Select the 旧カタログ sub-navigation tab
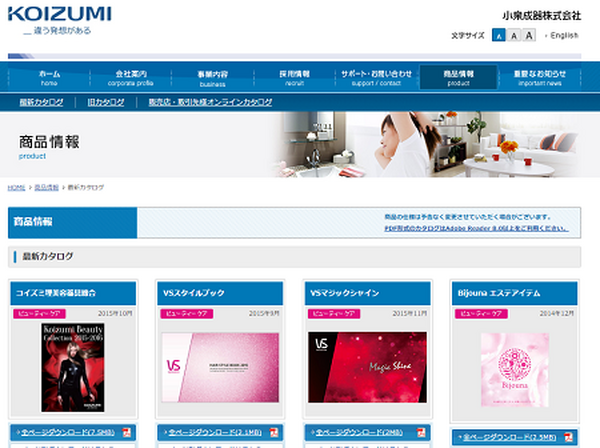Viewport: 600px width, 448px height. [105, 102]
